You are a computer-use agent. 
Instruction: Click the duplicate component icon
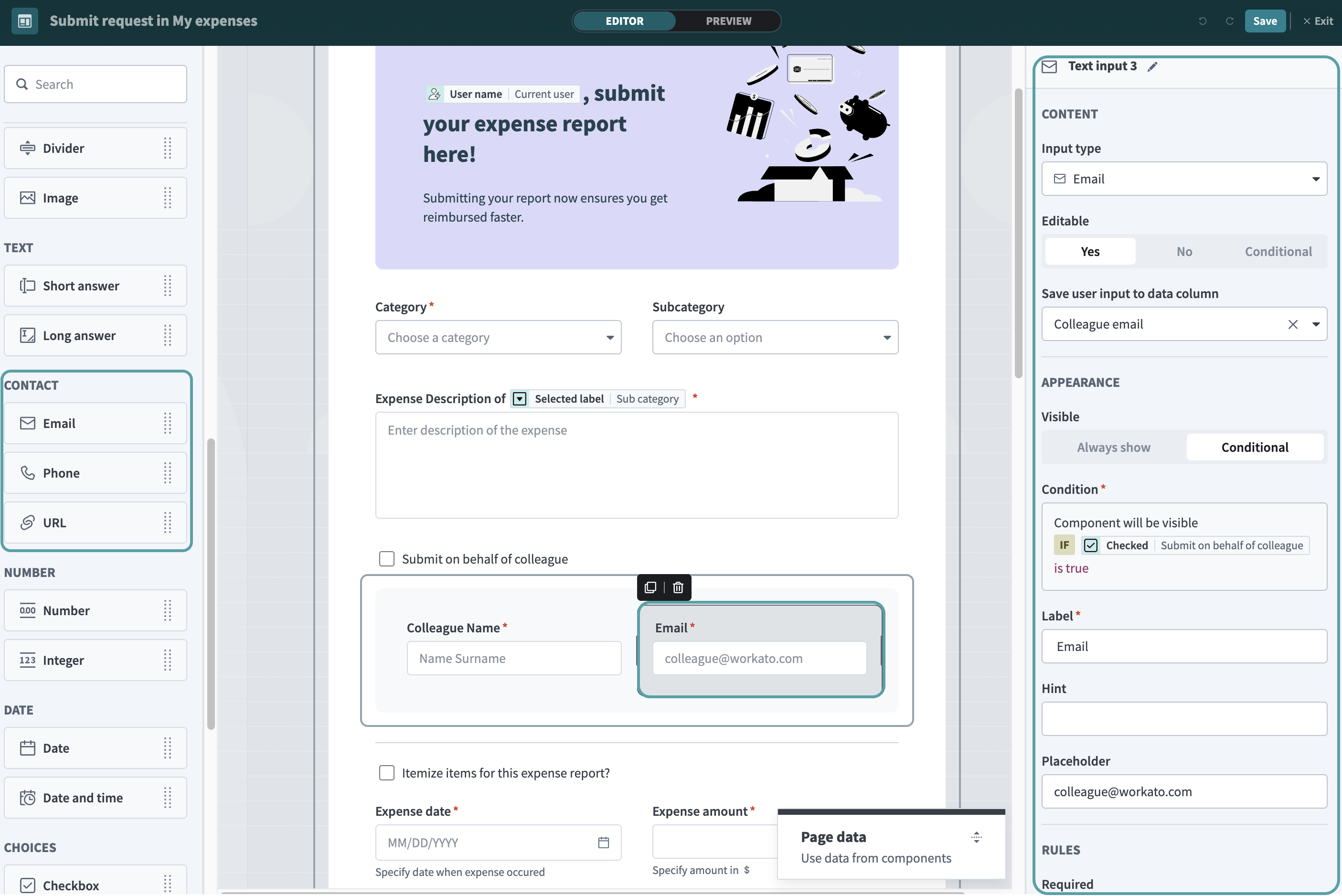[650, 587]
